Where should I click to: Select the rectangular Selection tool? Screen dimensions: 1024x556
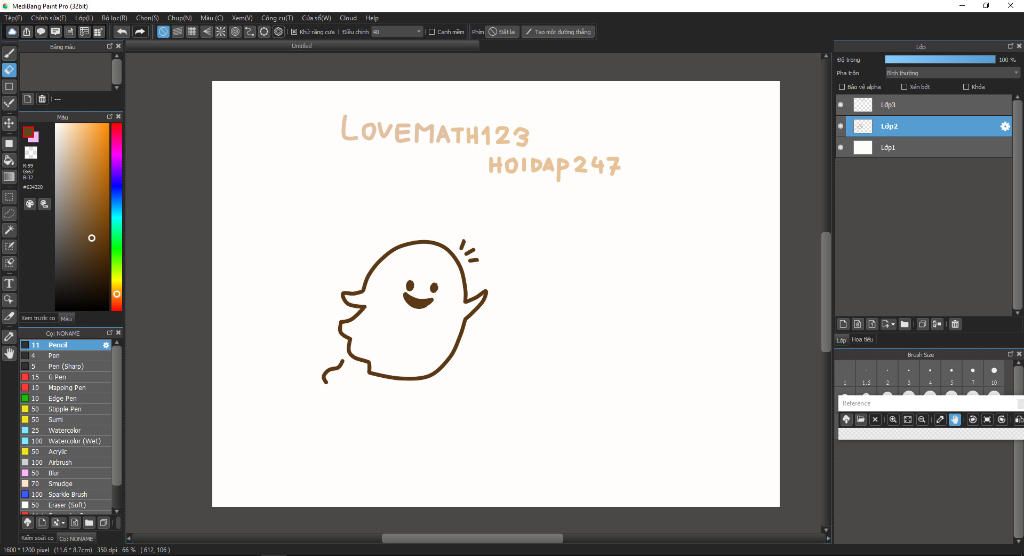9,197
